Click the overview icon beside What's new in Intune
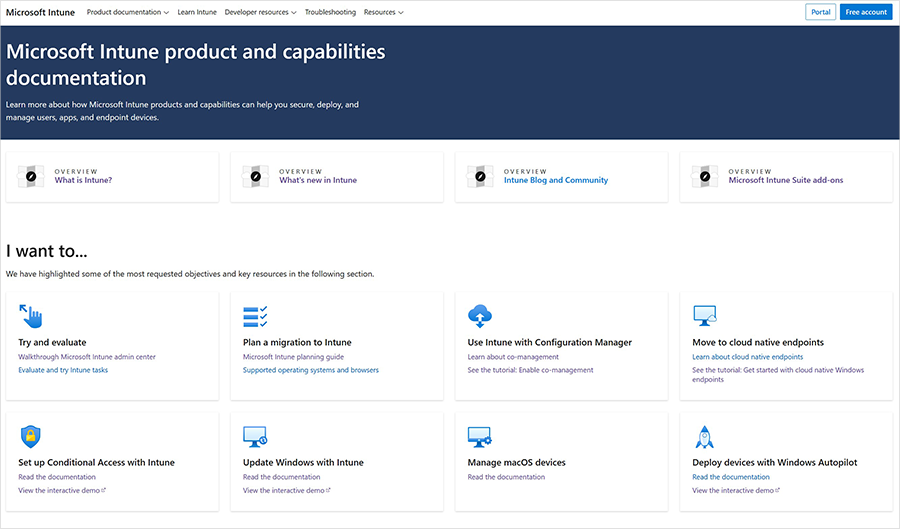The height and width of the screenshot is (529, 900). (255, 176)
